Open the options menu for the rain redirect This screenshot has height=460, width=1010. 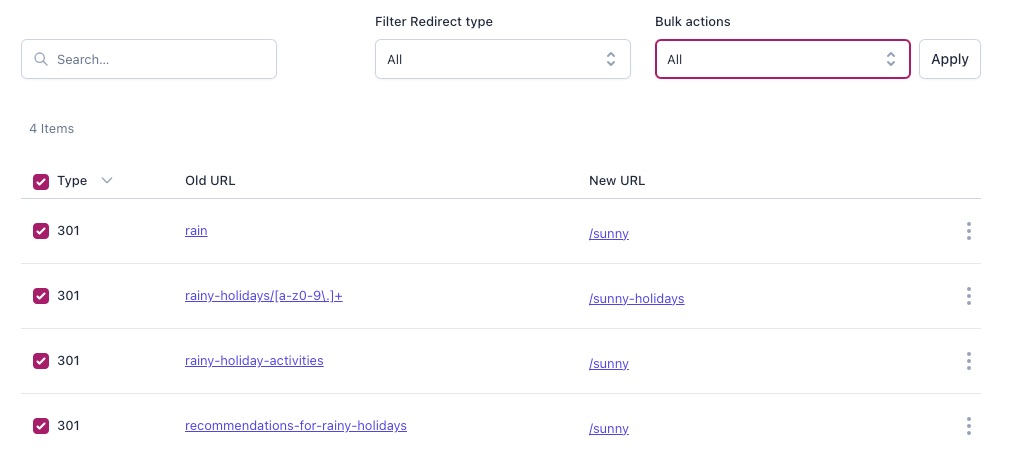click(x=968, y=231)
